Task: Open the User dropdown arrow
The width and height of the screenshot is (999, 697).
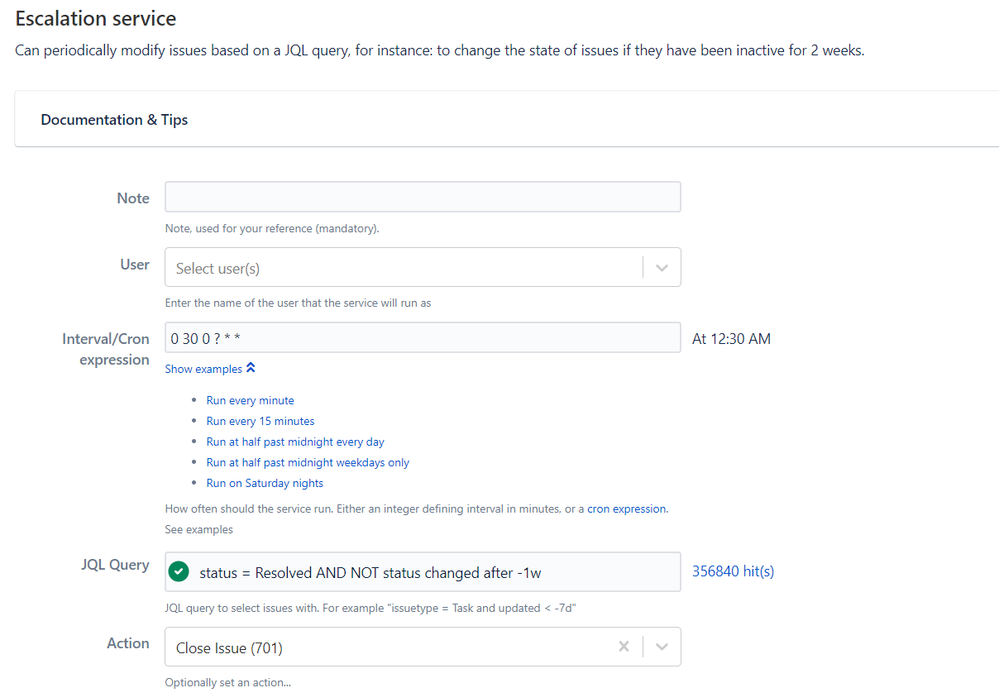Action: tap(662, 268)
